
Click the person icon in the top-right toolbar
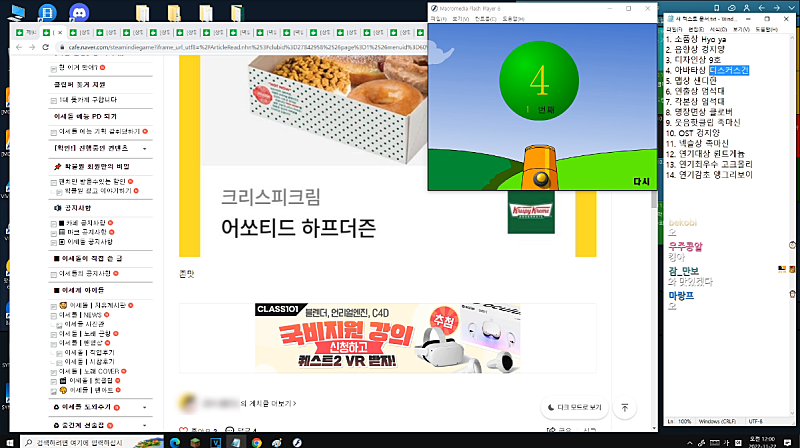click(746, 8)
